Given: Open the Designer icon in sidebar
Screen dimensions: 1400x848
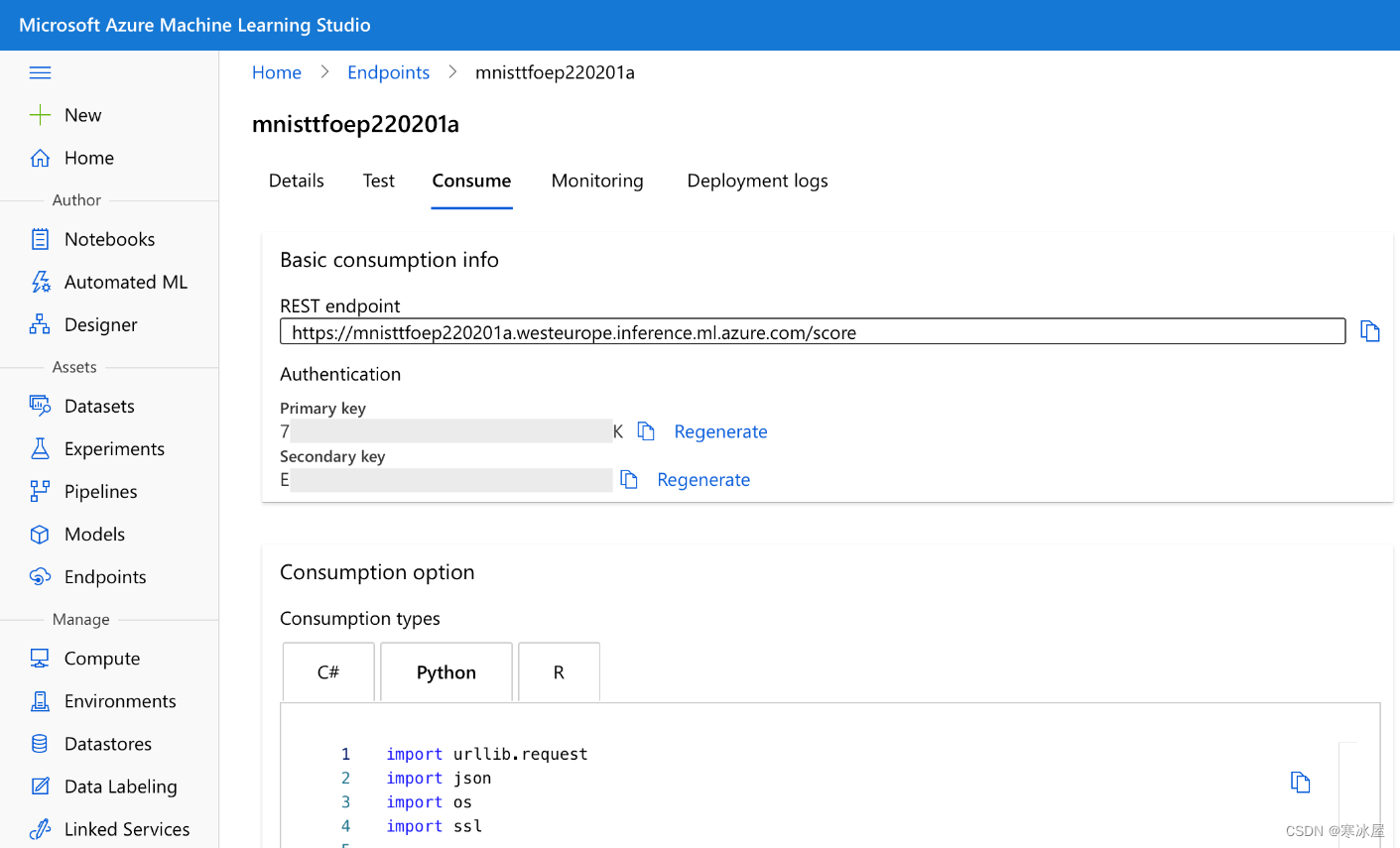Looking at the screenshot, I should click(x=40, y=324).
